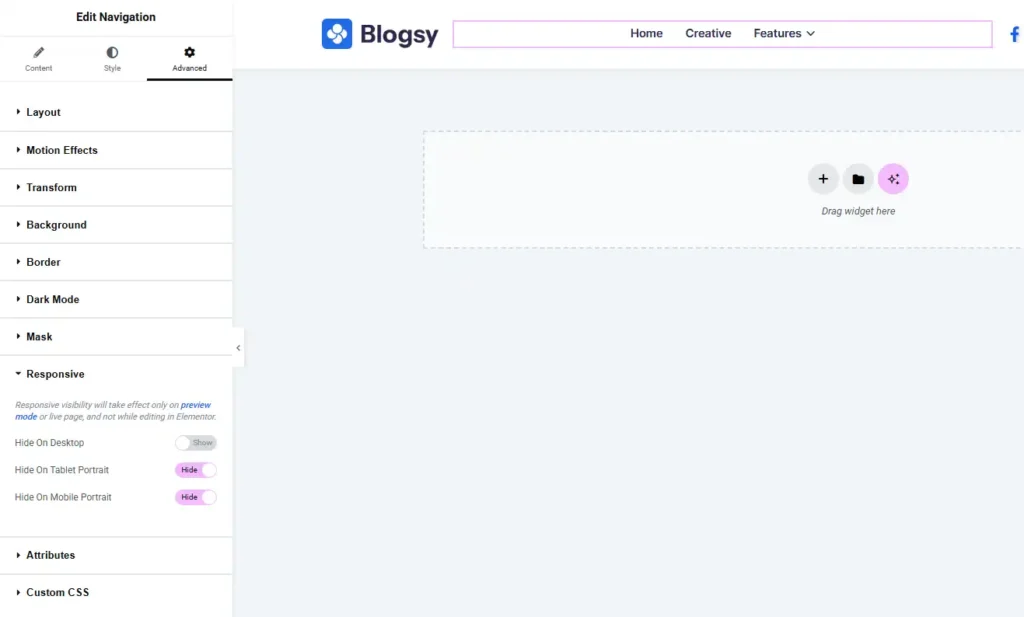Screen dimensions: 1024x617
Task: Switch to the Content tab
Action: (x=39, y=59)
